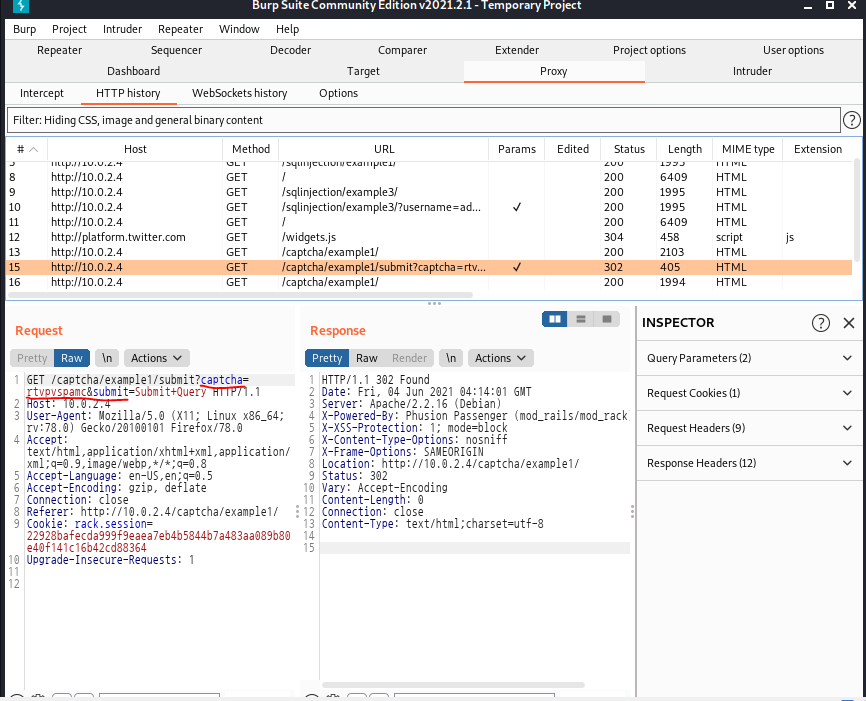Select history row 13 /captcha/example1/
Viewport: 866px width, 701px height.
pyautogui.click(x=430, y=252)
